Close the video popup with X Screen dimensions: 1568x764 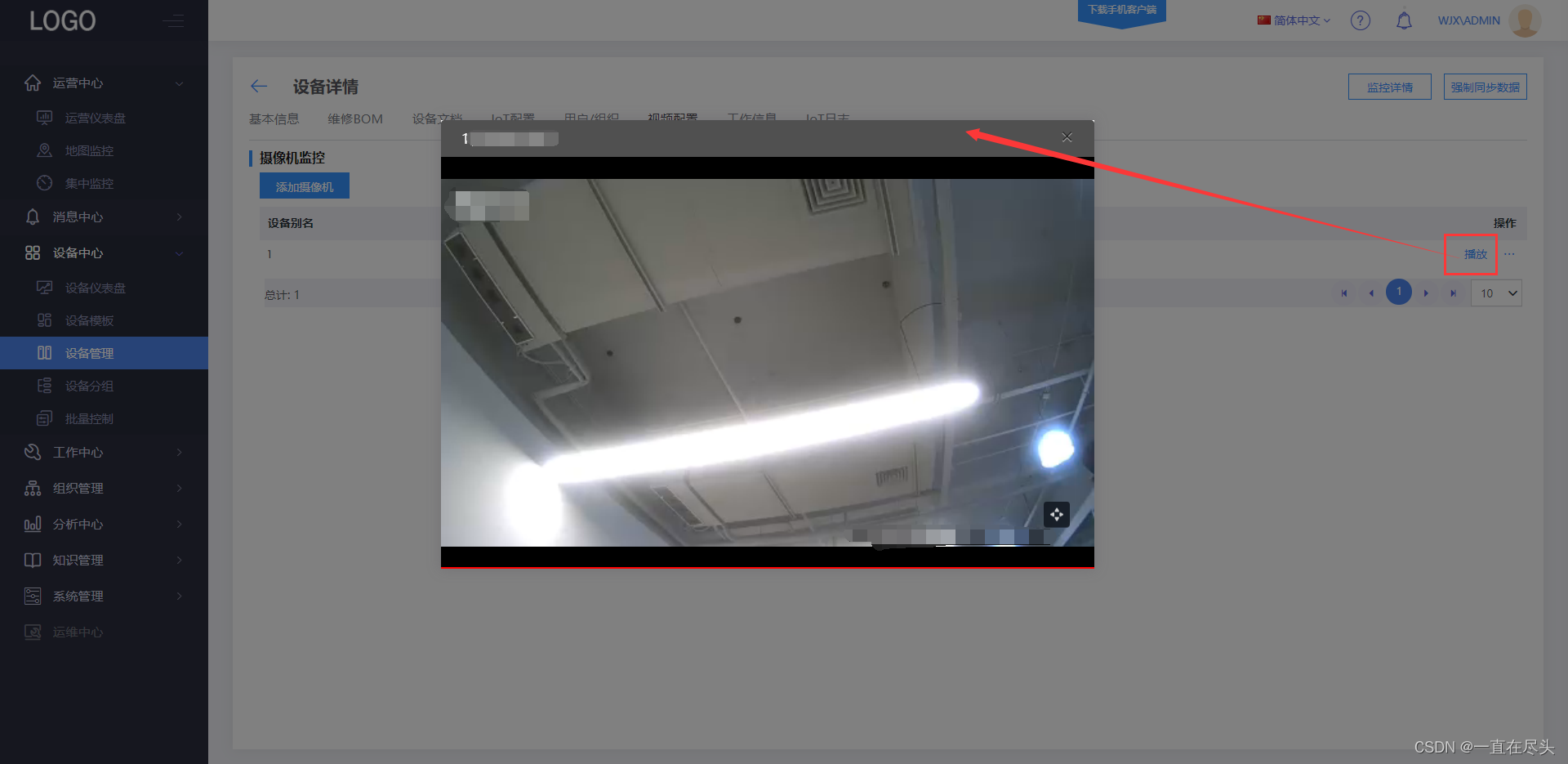(1067, 137)
